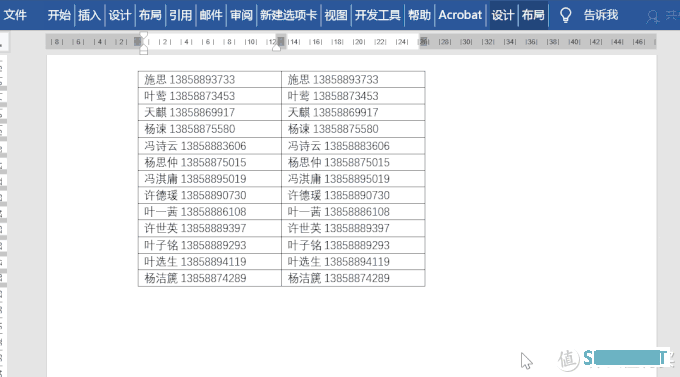Click right column cell 叶选生 13858894119

(x=353, y=262)
